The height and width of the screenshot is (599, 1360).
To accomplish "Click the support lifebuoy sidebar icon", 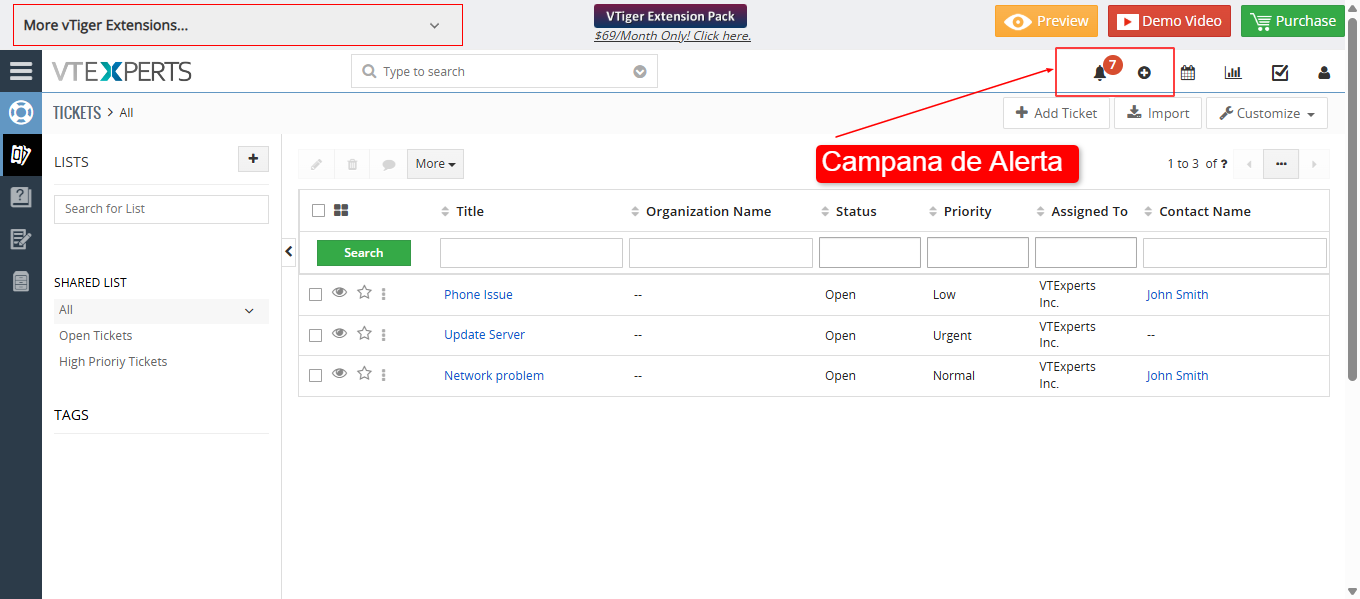I will pyautogui.click(x=21, y=112).
